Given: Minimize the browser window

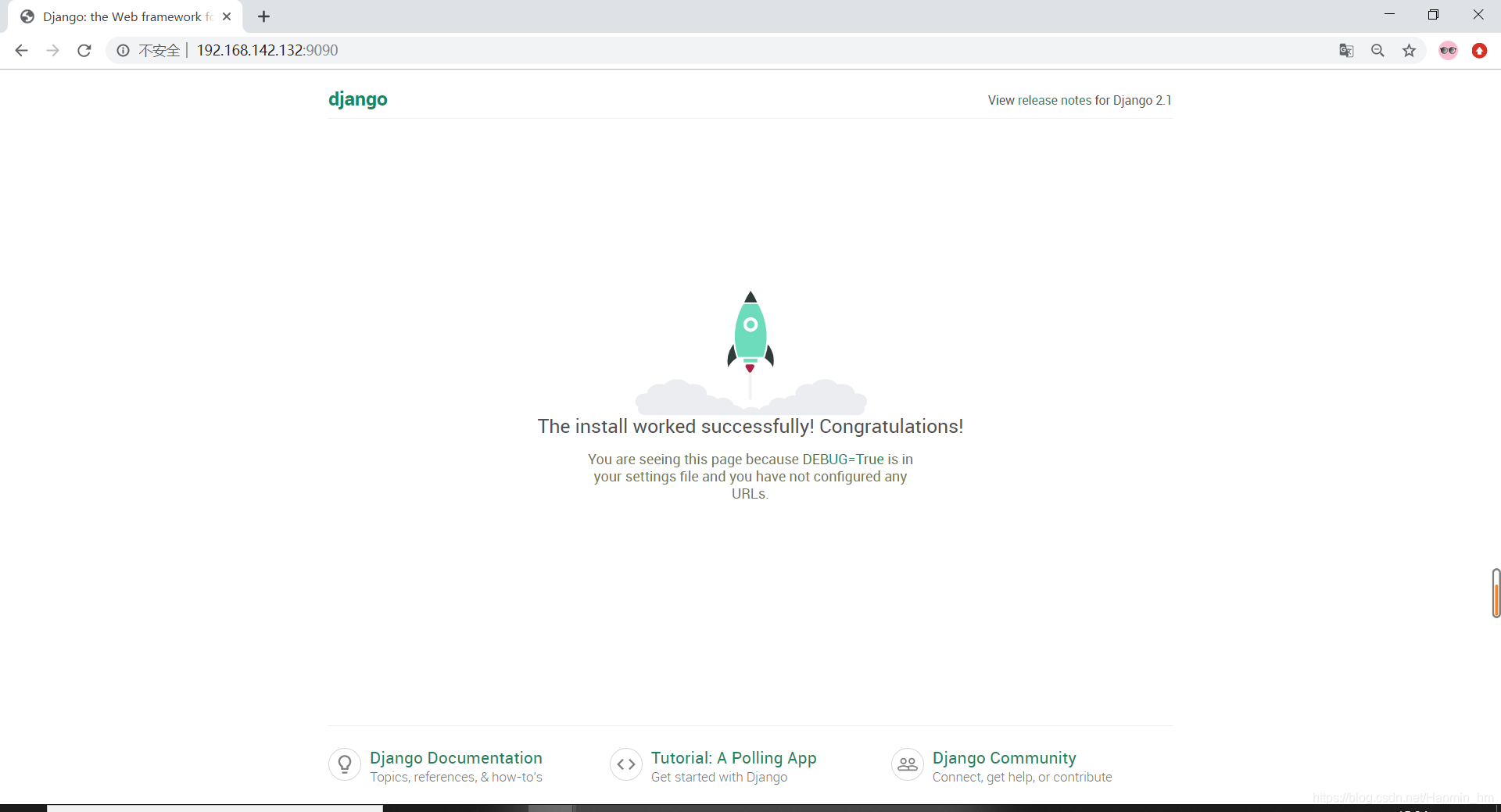Looking at the screenshot, I should [x=1389, y=15].
